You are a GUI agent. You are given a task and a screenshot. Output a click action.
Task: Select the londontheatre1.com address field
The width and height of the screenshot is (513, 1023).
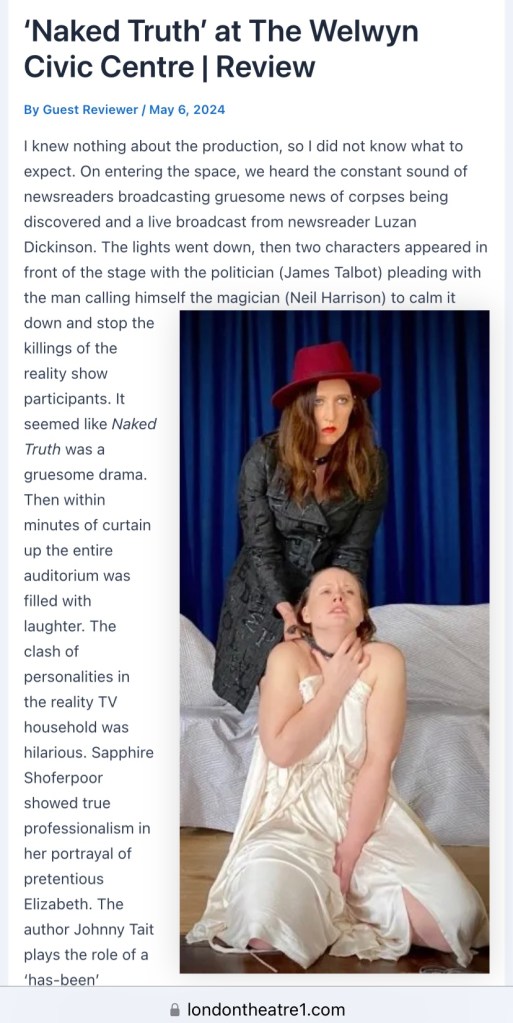(256, 1009)
